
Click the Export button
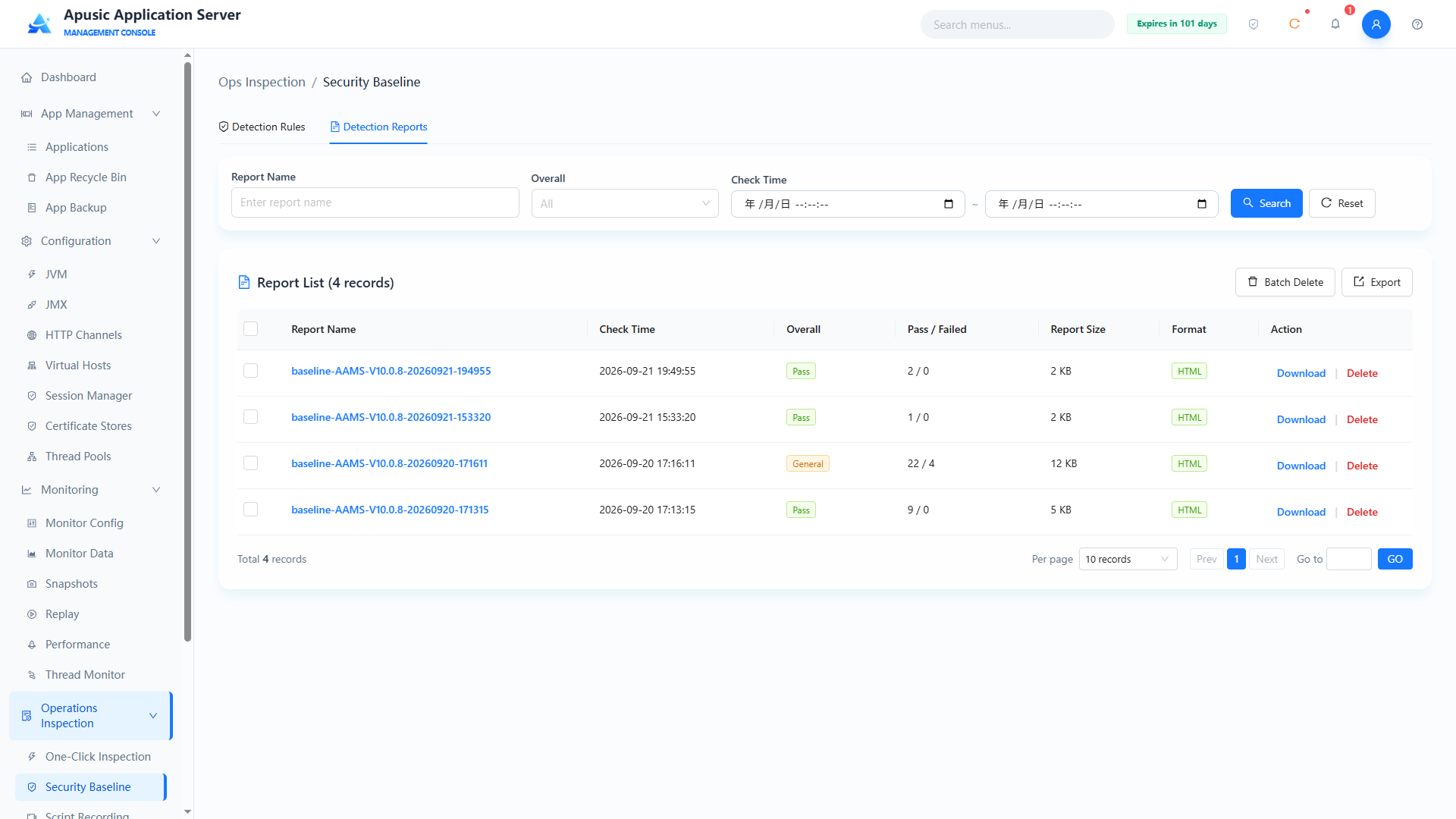pos(1376,282)
